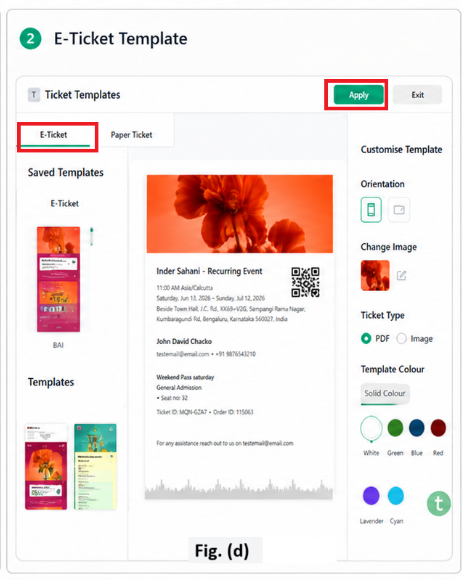Screen dimensions: 462x580
Task: Choose the Green colour swatch
Action: (x=395, y=428)
